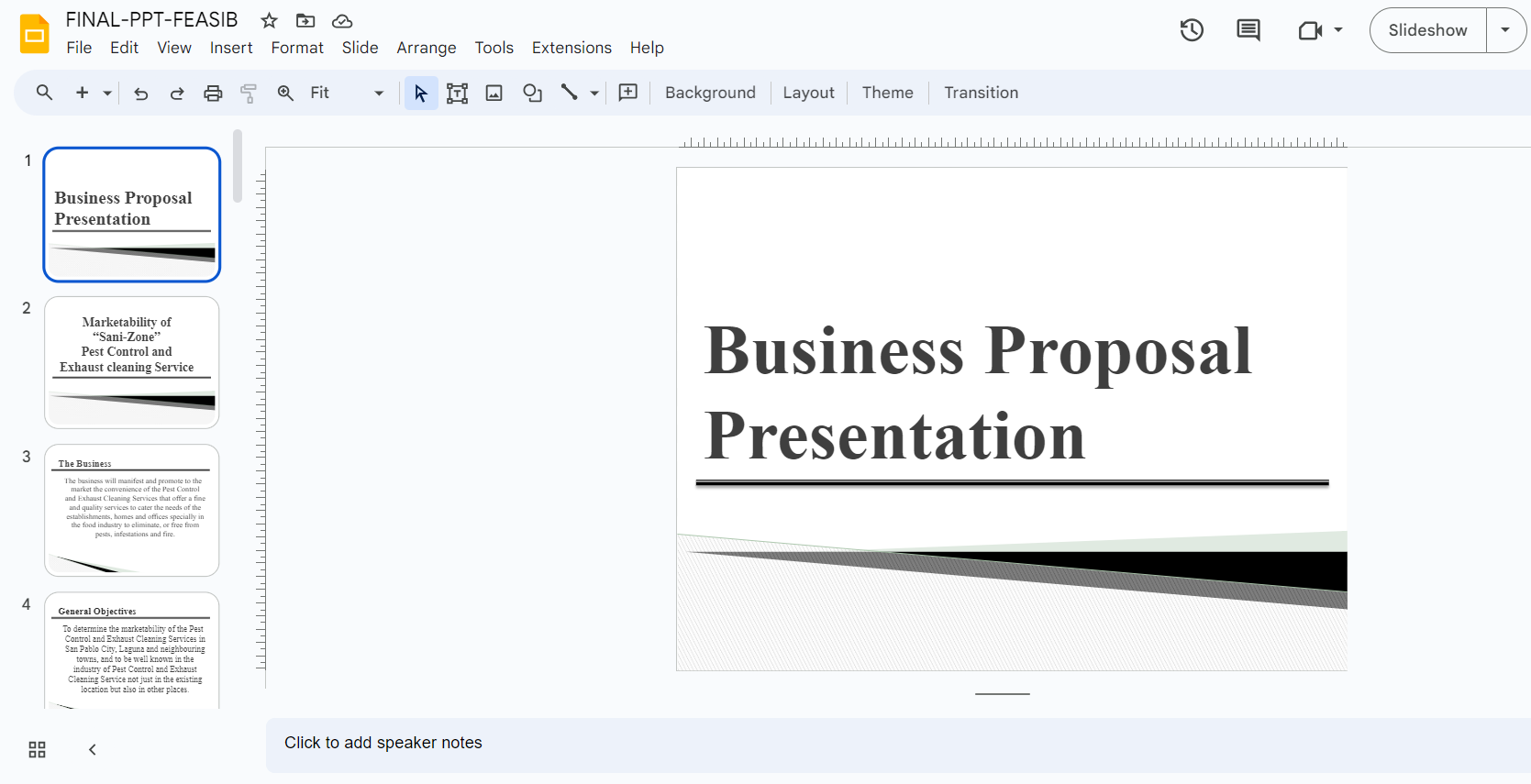Select slide 1 thumbnail Business Proposal
The width and height of the screenshot is (1531, 784).
pyautogui.click(x=132, y=215)
